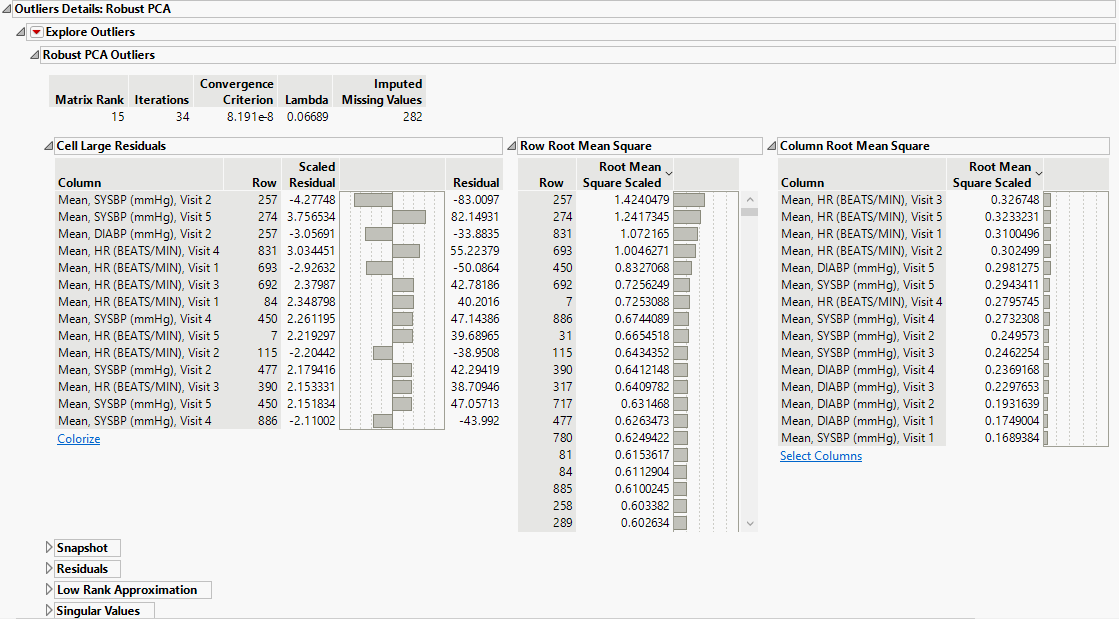The height and width of the screenshot is (619, 1119).
Task: Expand the Low Rank Approximation section
Action: tap(49, 590)
